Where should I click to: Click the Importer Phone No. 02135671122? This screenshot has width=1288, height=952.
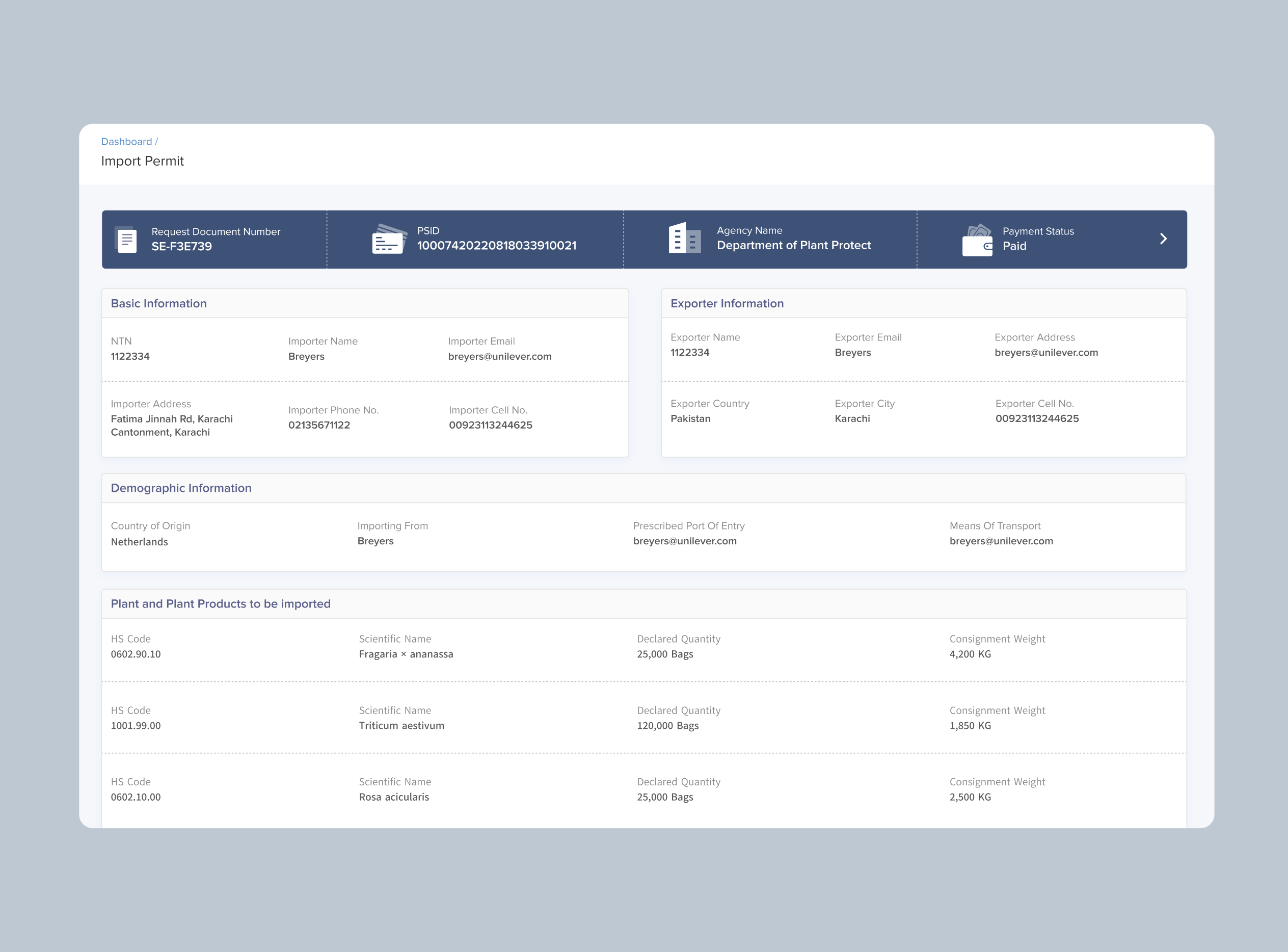tap(319, 425)
